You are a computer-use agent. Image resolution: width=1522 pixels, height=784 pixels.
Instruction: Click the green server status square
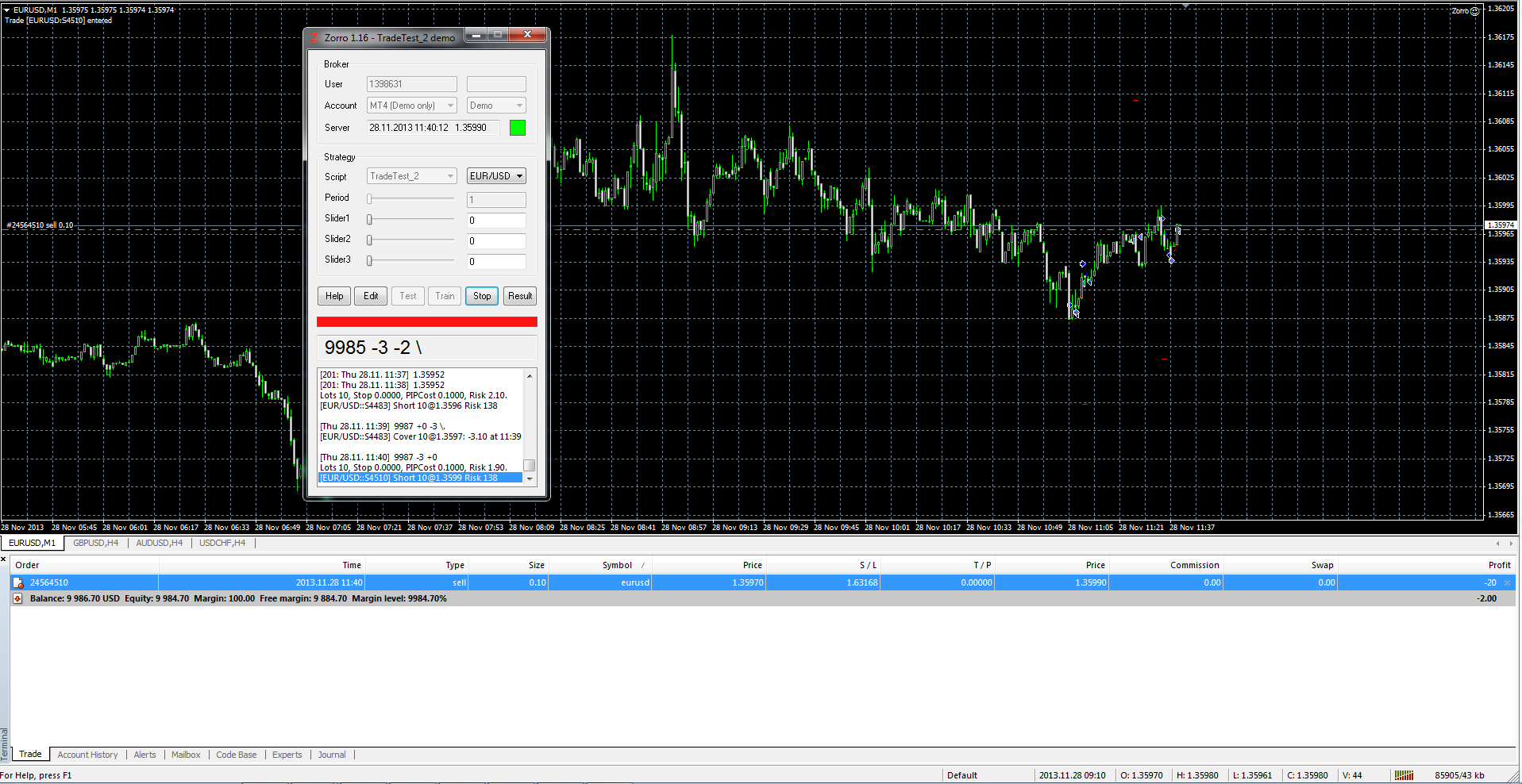coord(517,128)
